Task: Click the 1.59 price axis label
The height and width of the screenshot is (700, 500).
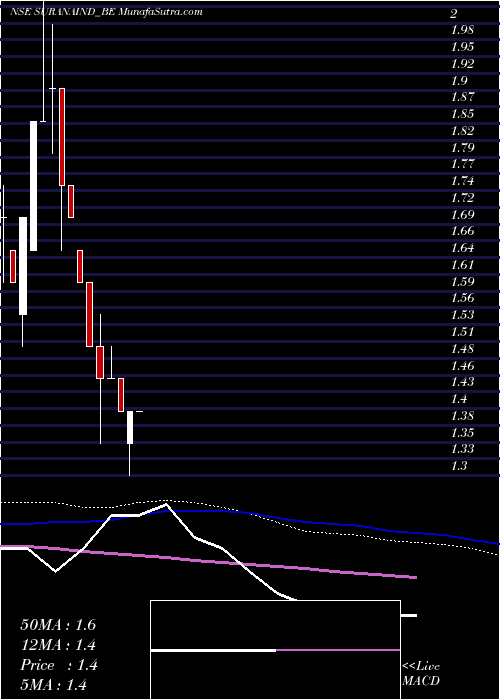Action: tap(462, 282)
